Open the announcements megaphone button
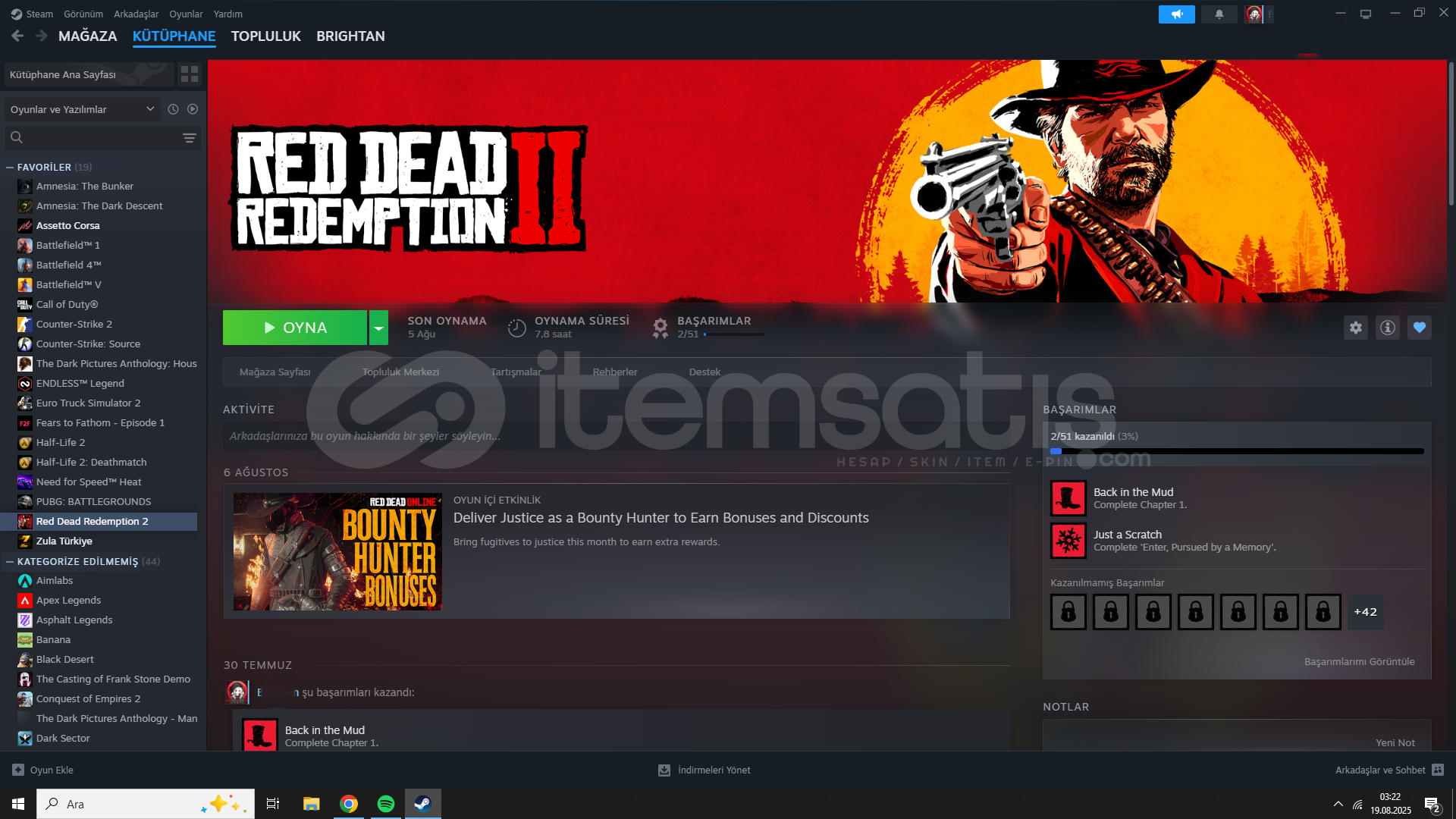 [1176, 14]
